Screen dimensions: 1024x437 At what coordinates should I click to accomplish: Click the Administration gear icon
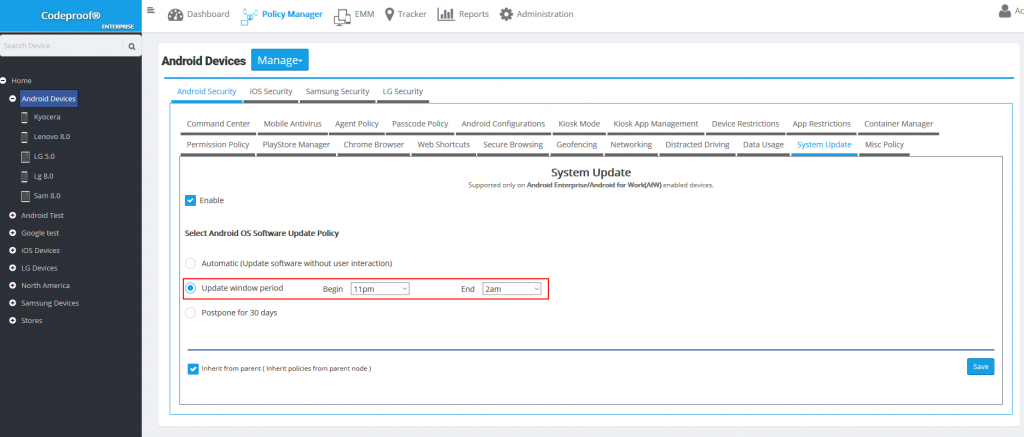[x=506, y=14]
